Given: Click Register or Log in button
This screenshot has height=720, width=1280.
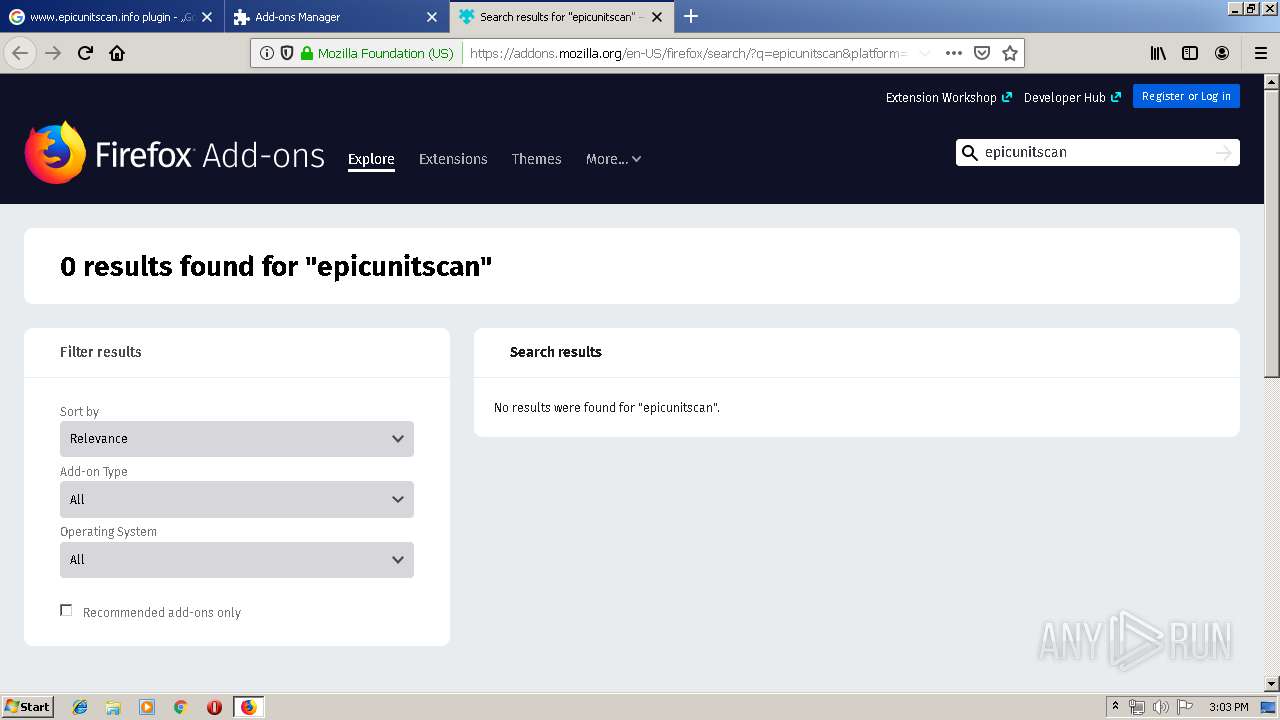Looking at the screenshot, I should point(1186,96).
